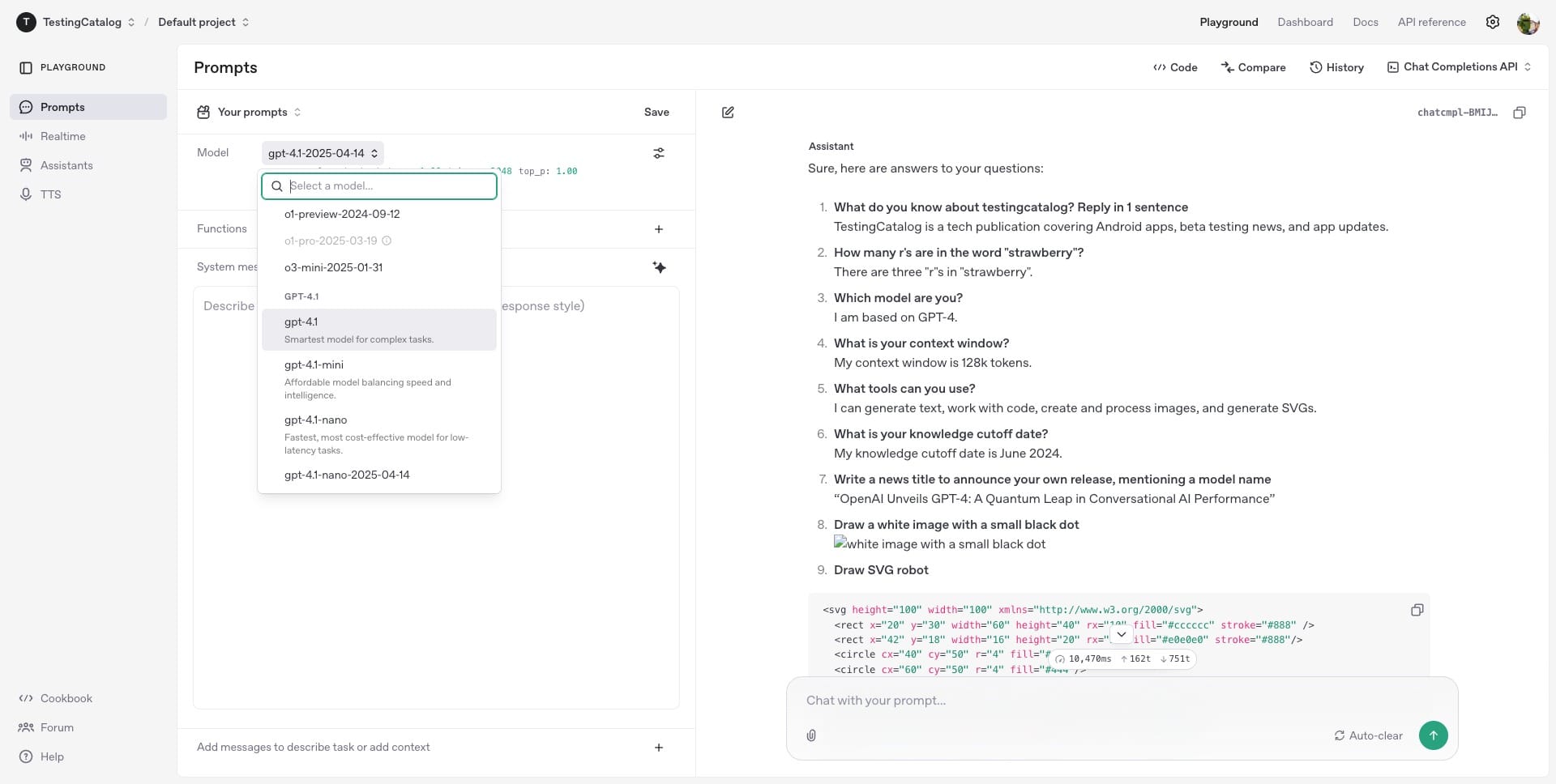Viewport: 1556px width, 784px height.
Task: Choose o3-mini-2025-01-31 model option
Action: (333, 267)
